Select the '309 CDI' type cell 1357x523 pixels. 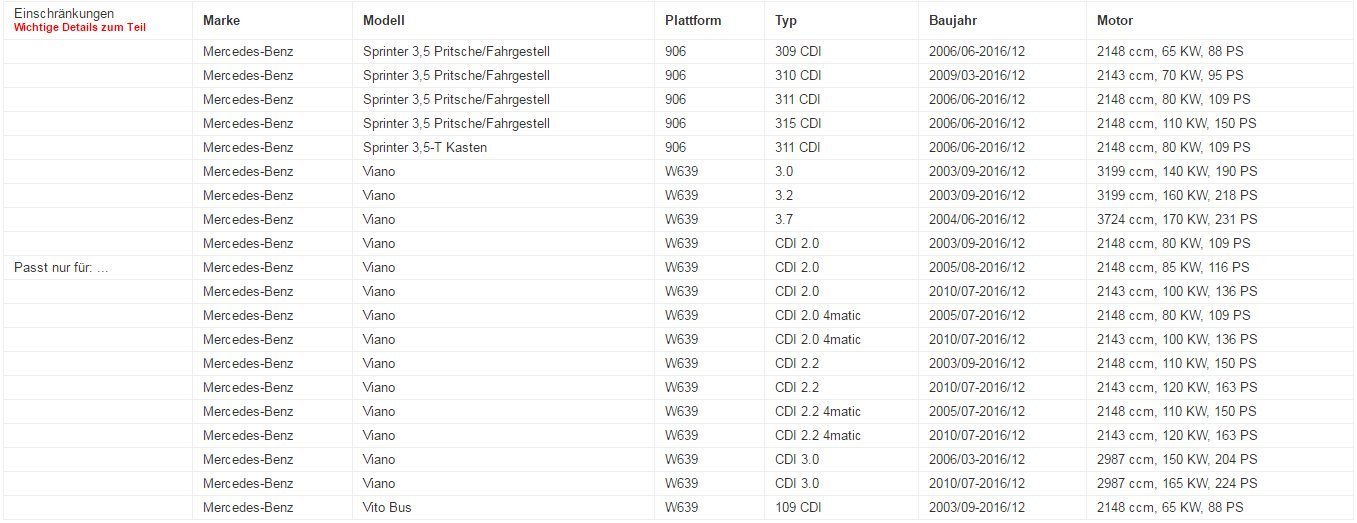(x=798, y=51)
